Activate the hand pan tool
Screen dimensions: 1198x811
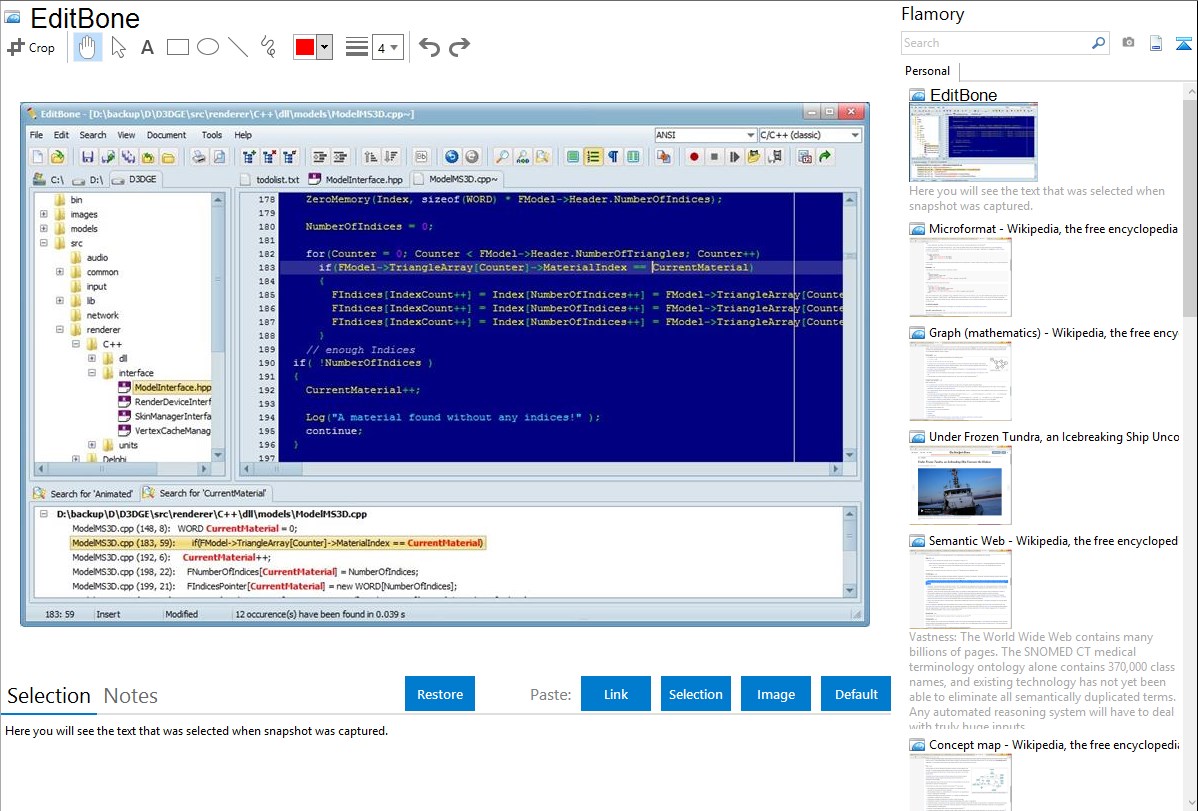coord(87,47)
